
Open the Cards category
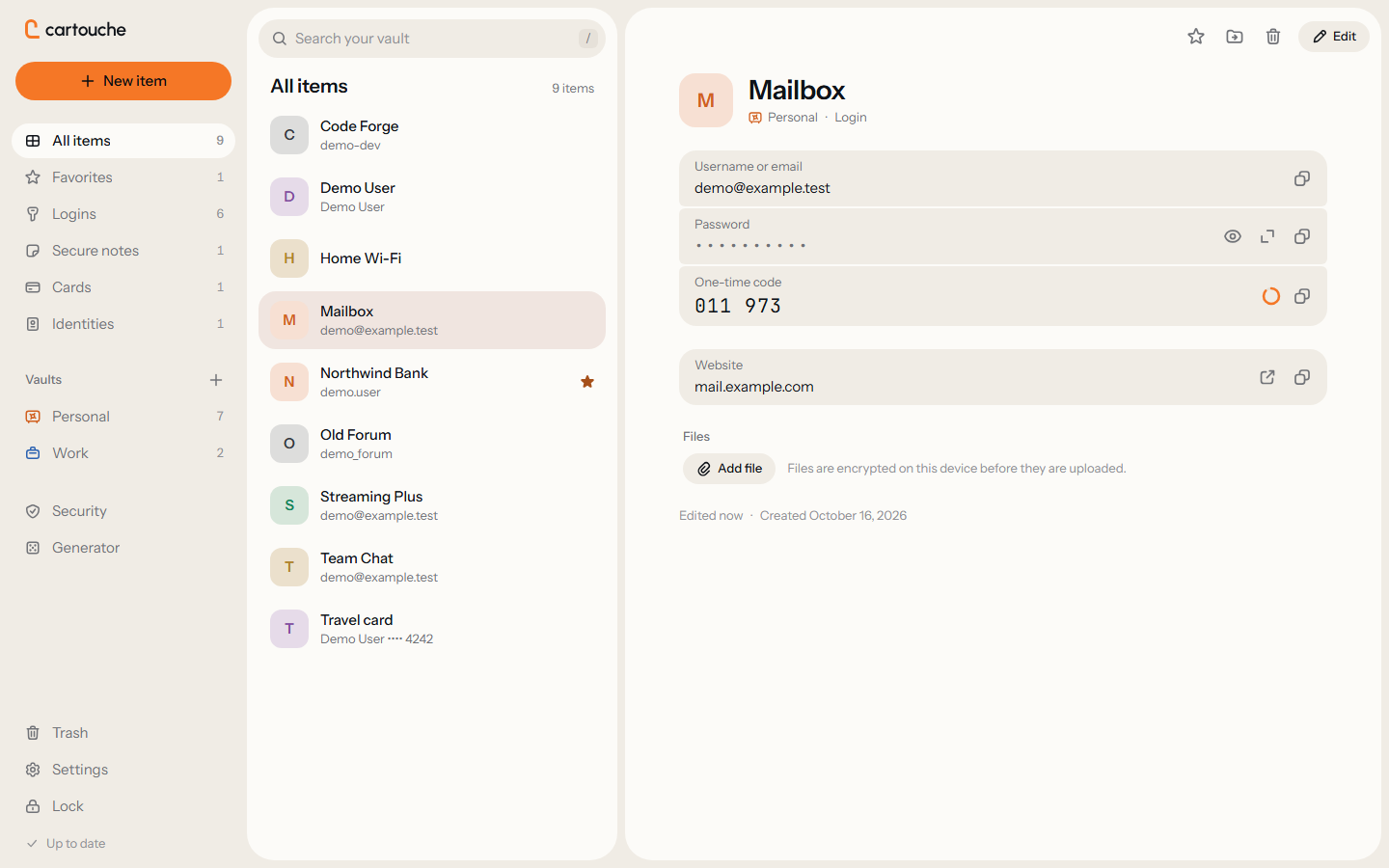click(x=123, y=287)
